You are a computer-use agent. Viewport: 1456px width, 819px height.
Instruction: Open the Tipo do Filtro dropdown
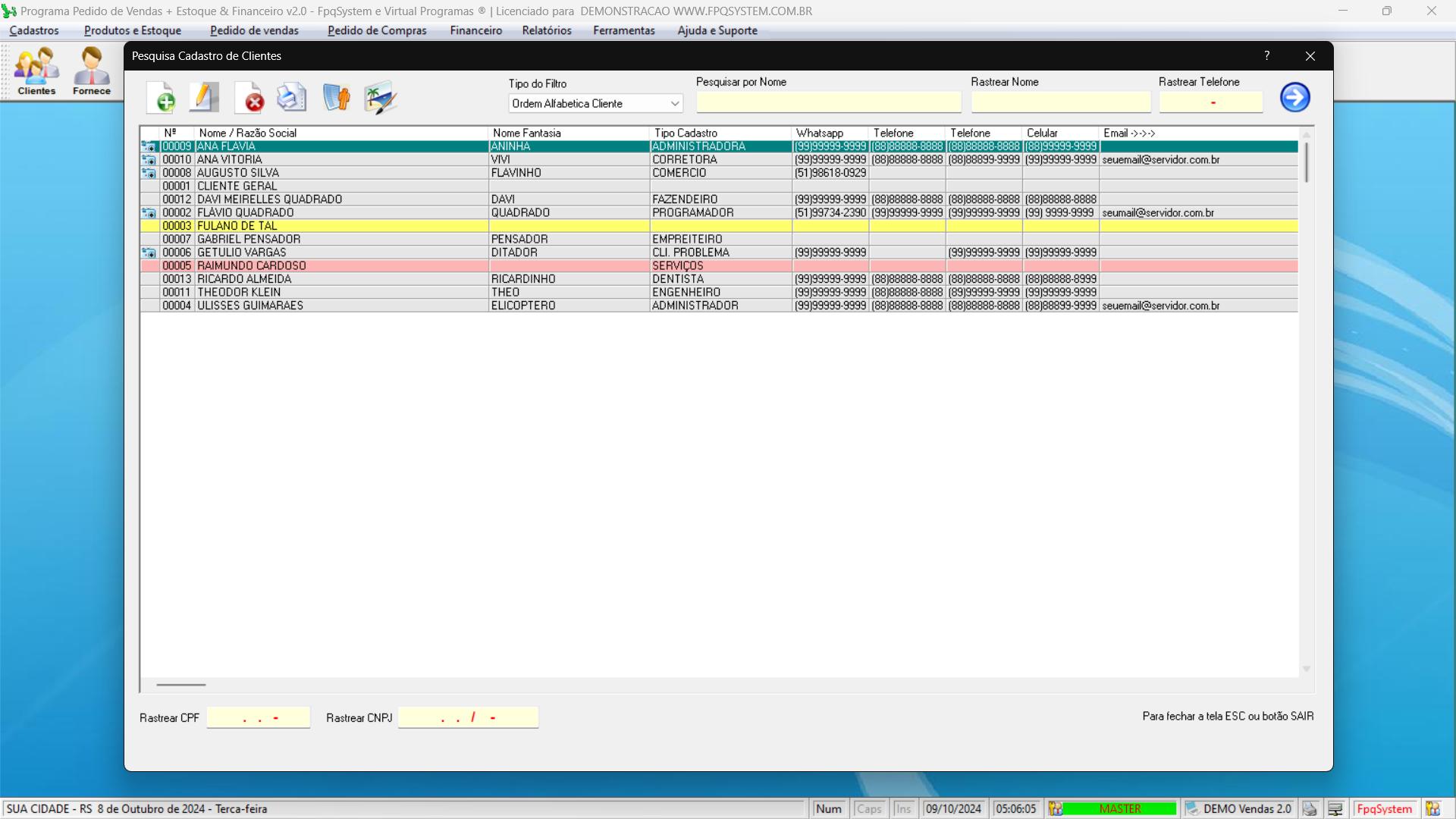click(x=595, y=104)
